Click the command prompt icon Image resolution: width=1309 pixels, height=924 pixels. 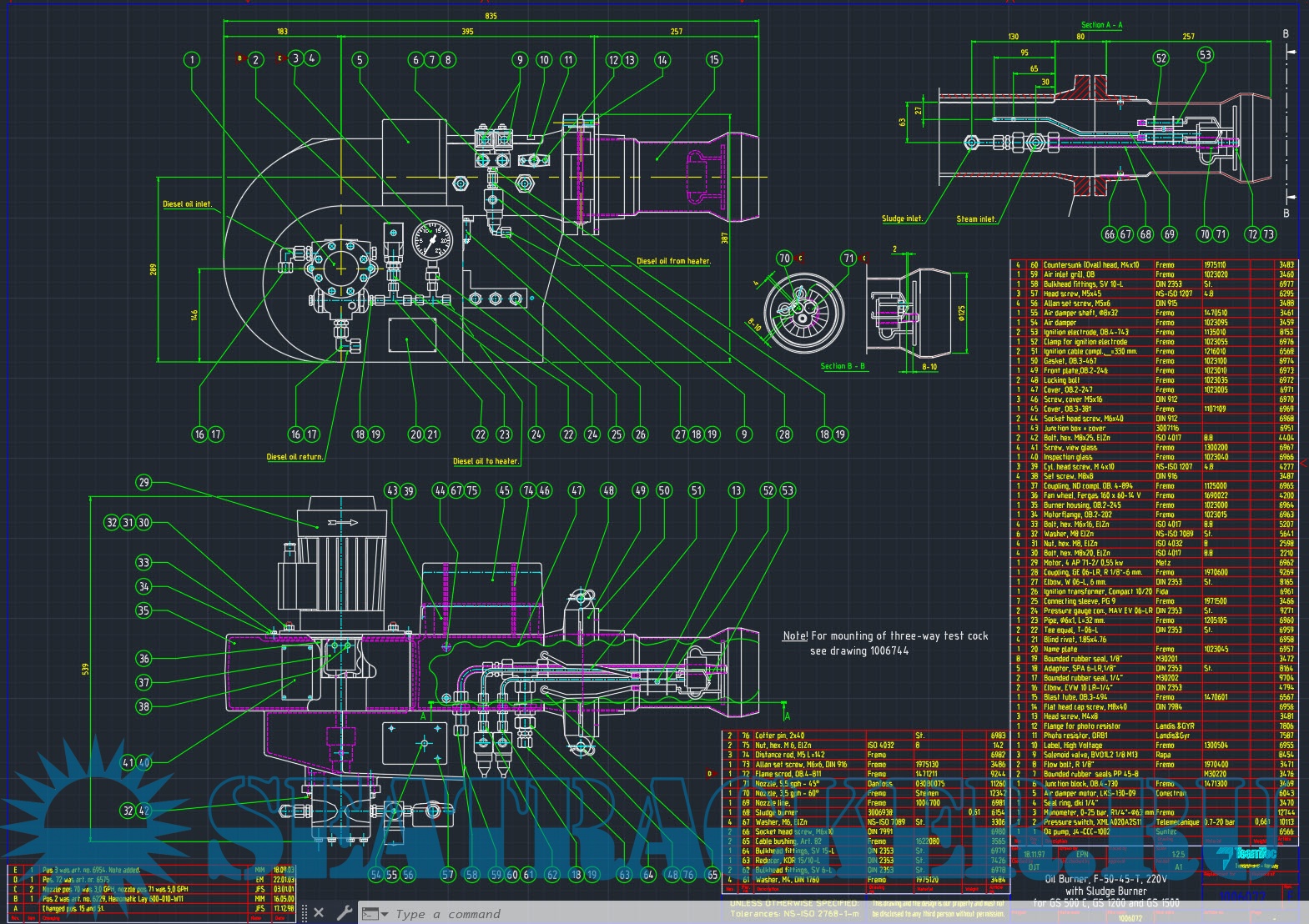(x=369, y=914)
